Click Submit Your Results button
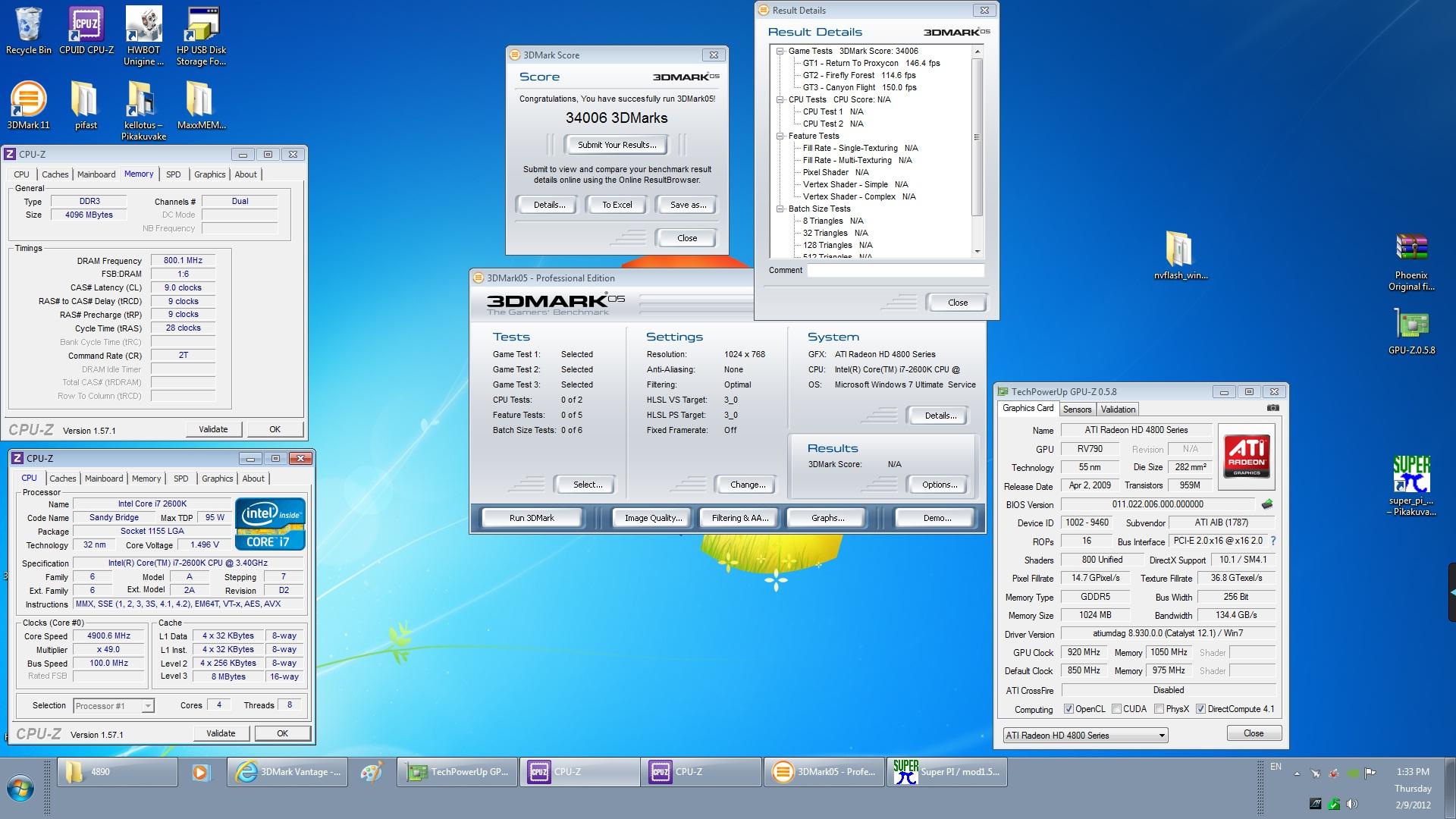The width and height of the screenshot is (1456, 819). [x=617, y=145]
